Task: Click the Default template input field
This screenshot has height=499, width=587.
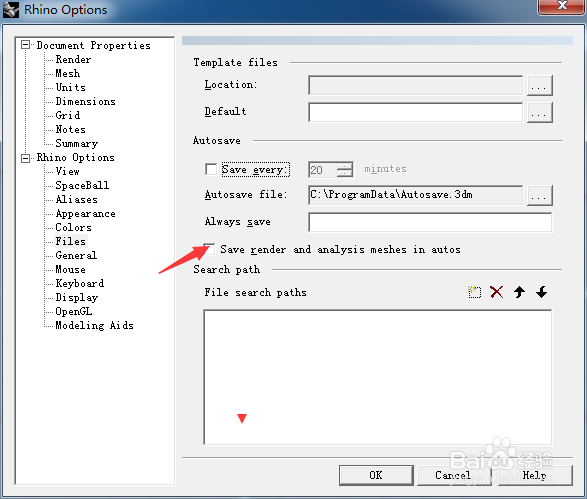Action: click(416, 112)
